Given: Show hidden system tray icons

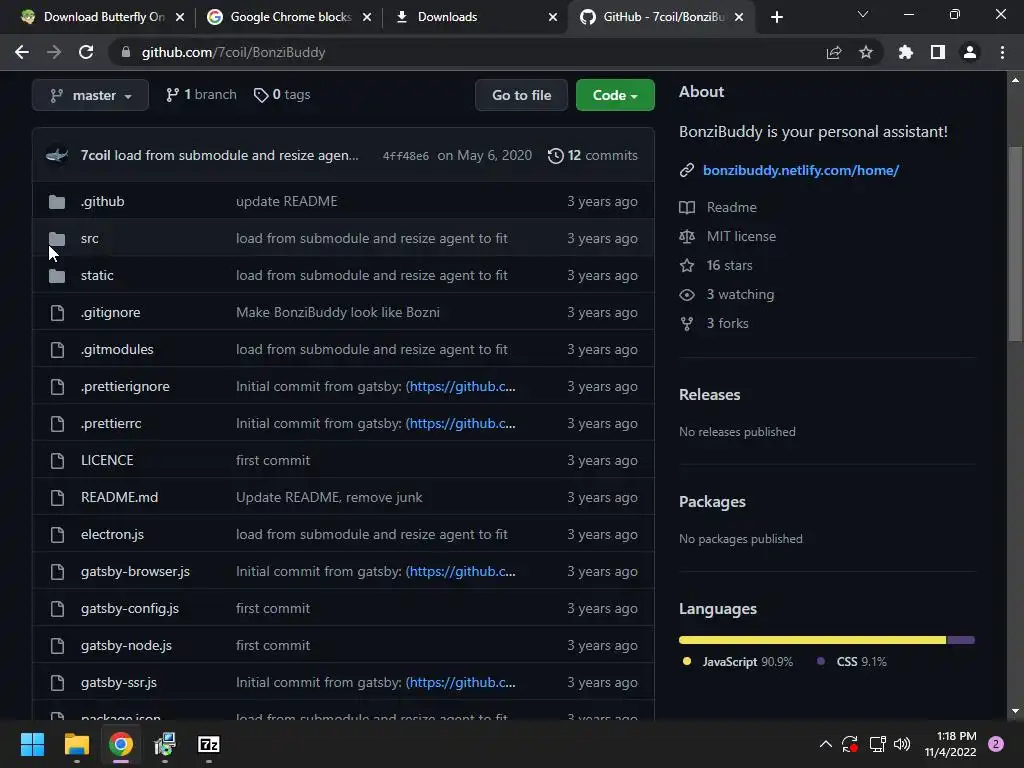Looking at the screenshot, I should tap(825, 744).
